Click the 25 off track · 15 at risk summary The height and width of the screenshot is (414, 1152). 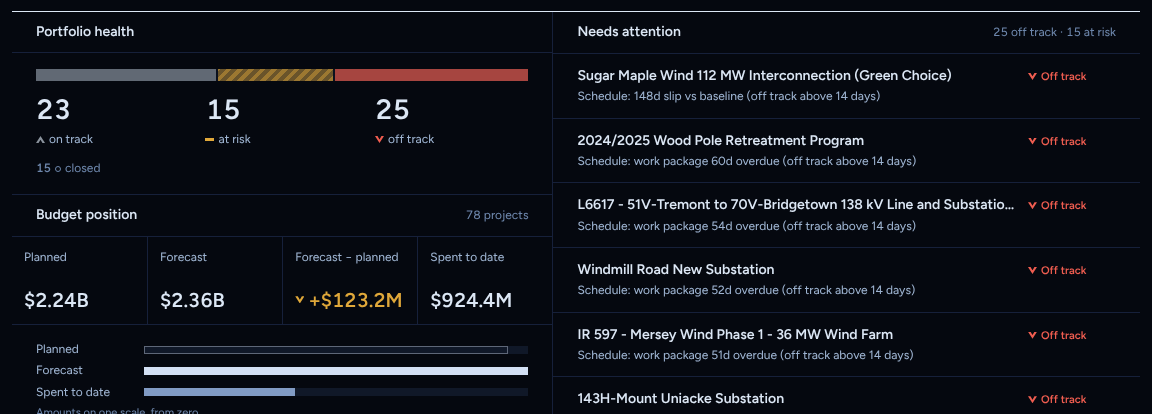click(x=1054, y=32)
